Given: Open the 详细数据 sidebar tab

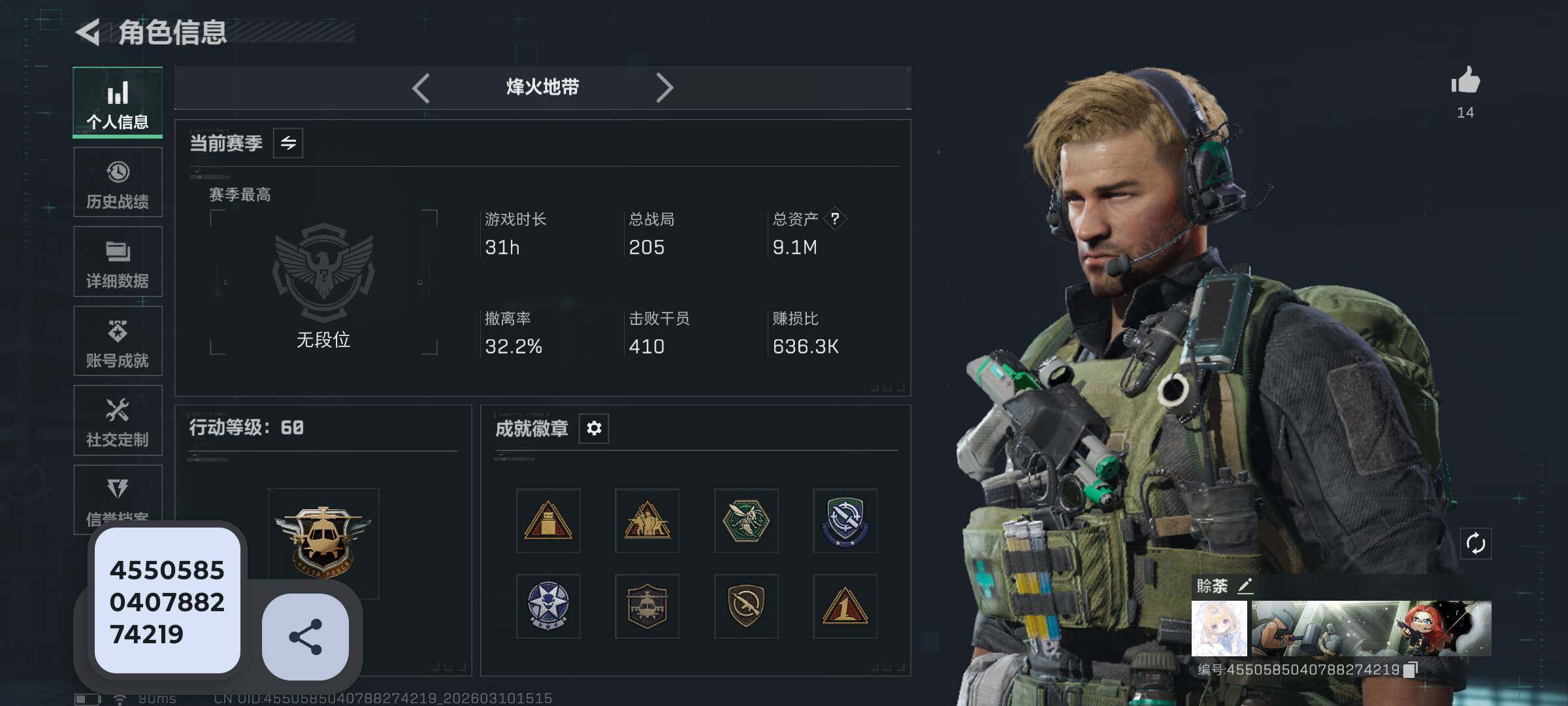Looking at the screenshot, I should (x=118, y=261).
